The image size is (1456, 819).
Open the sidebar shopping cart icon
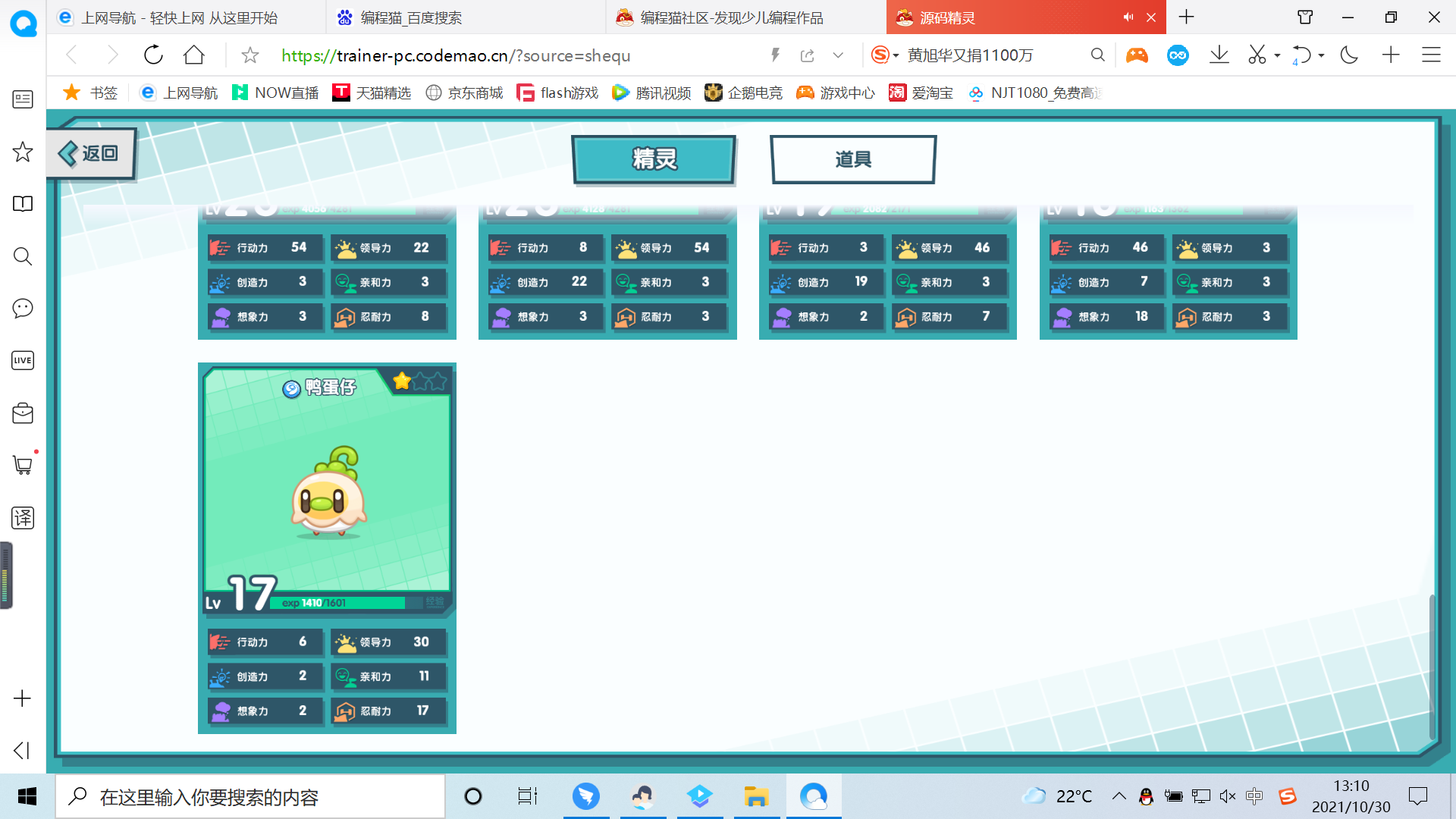(23, 465)
